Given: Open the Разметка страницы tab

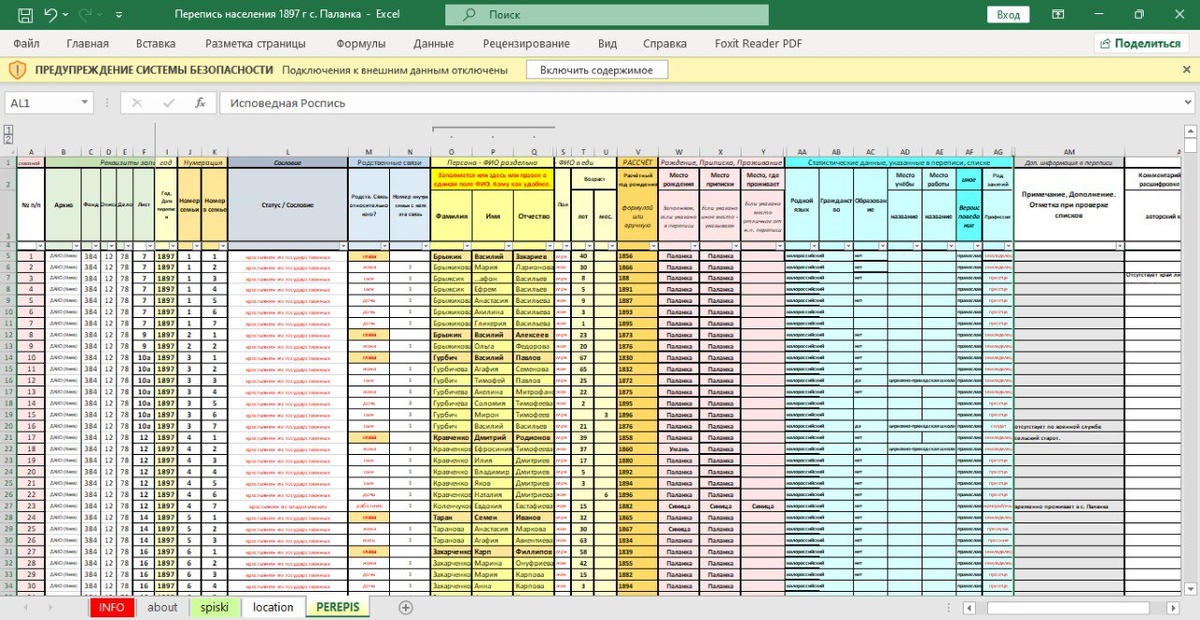Looking at the screenshot, I should [x=255, y=43].
